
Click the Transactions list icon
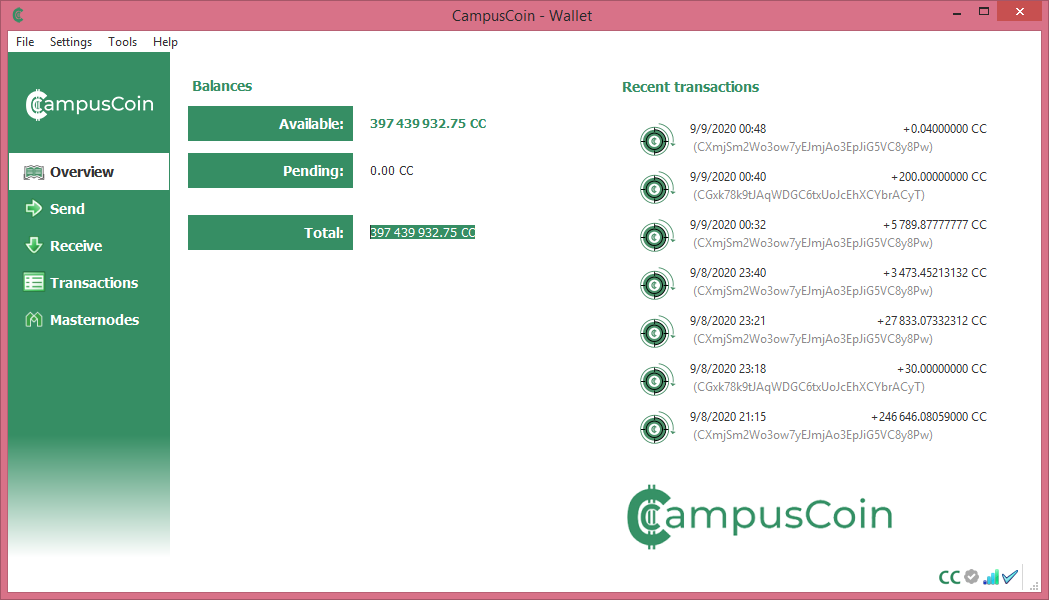tap(33, 282)
